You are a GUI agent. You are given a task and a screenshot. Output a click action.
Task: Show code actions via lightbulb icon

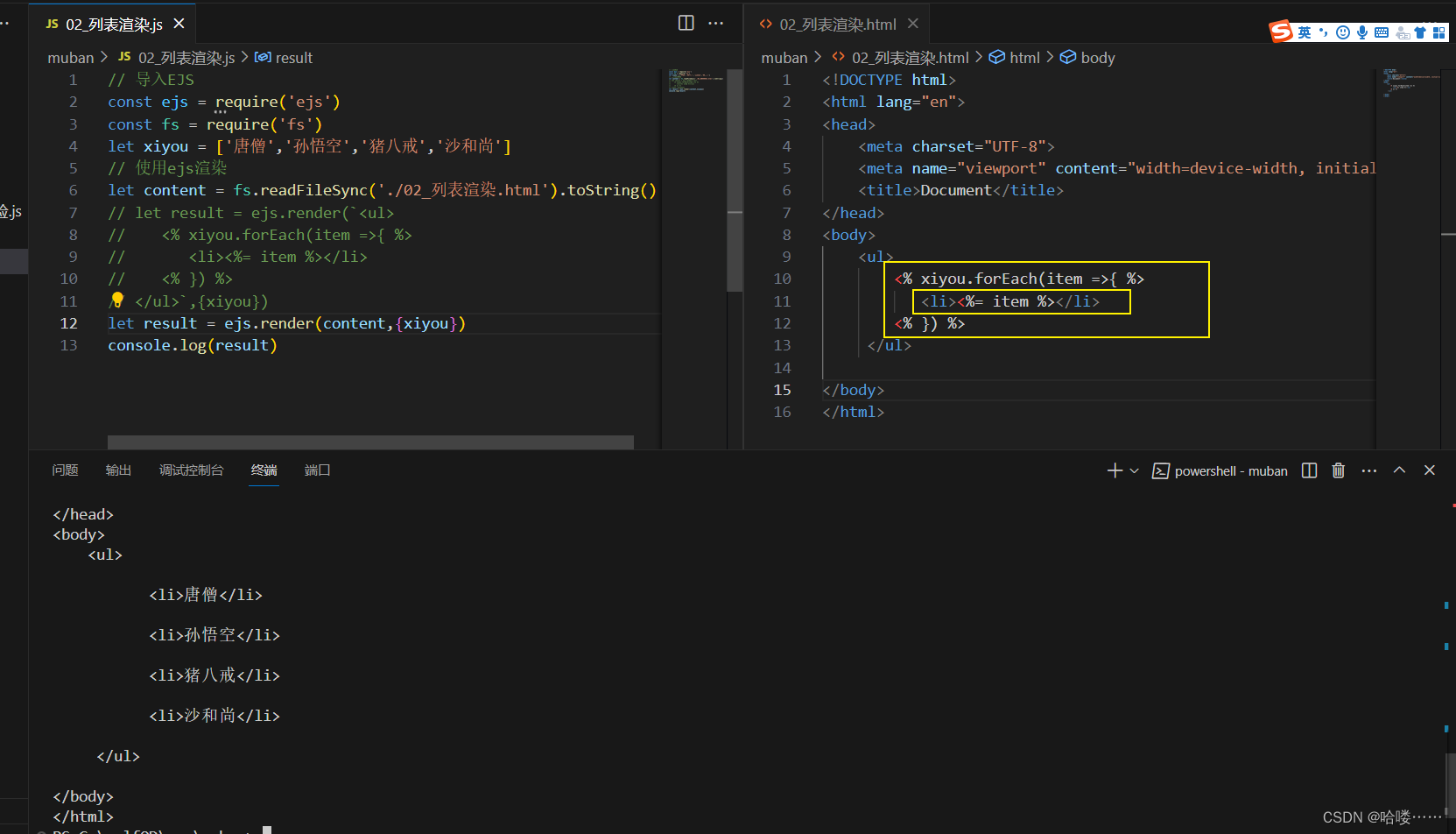(117, 300)
